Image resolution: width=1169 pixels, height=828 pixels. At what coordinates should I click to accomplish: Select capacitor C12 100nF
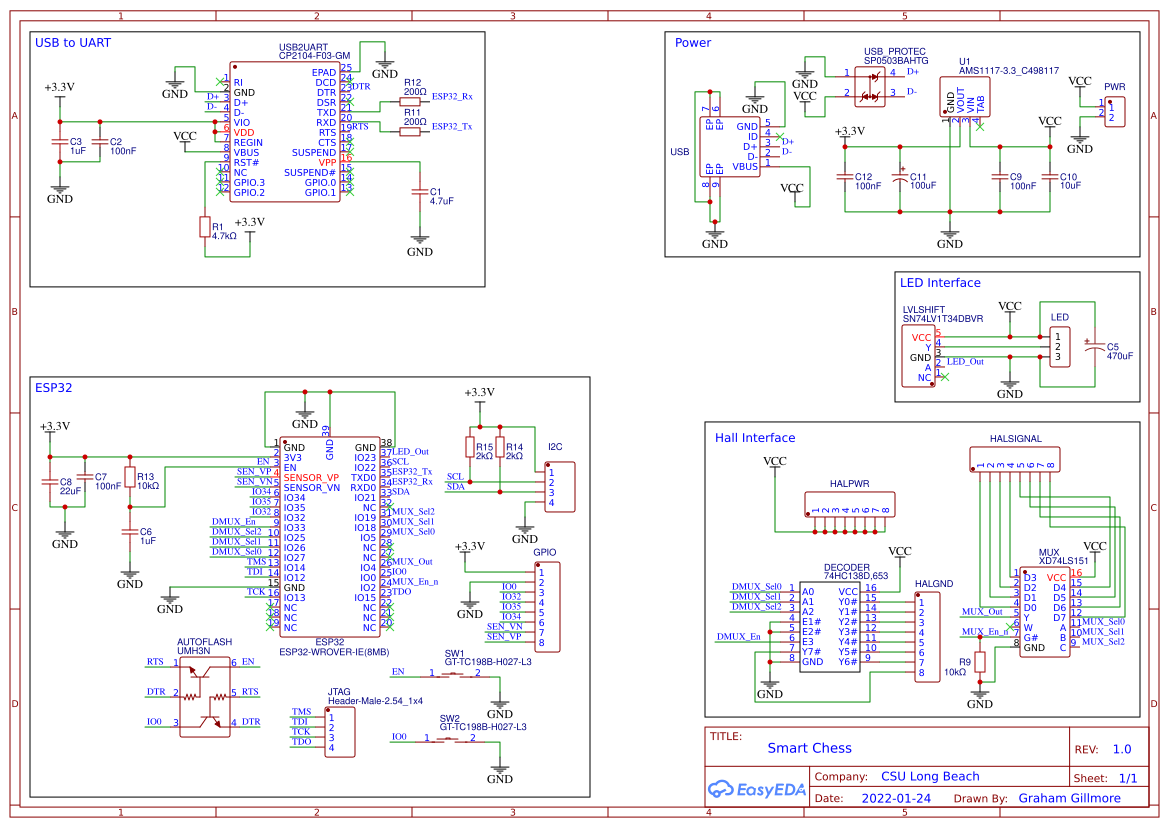(x=845, y=177)
